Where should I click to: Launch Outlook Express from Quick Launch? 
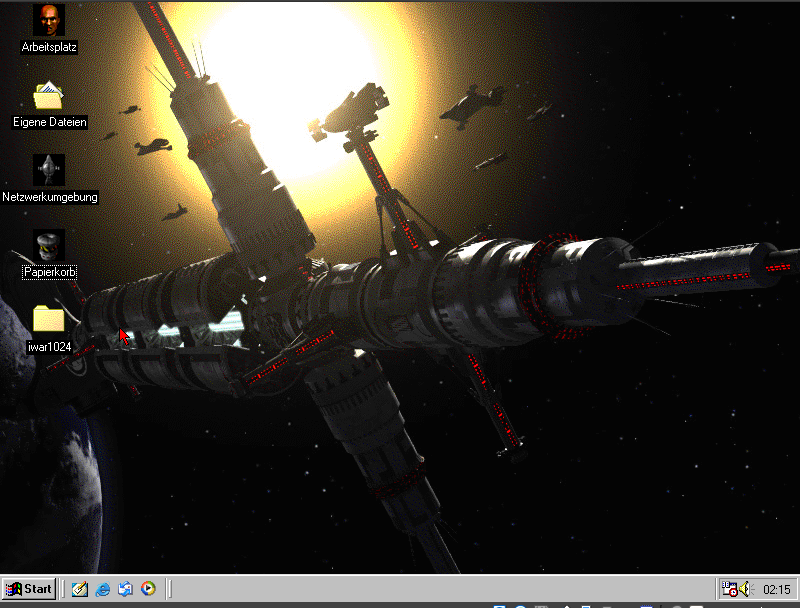pos(125,589)
